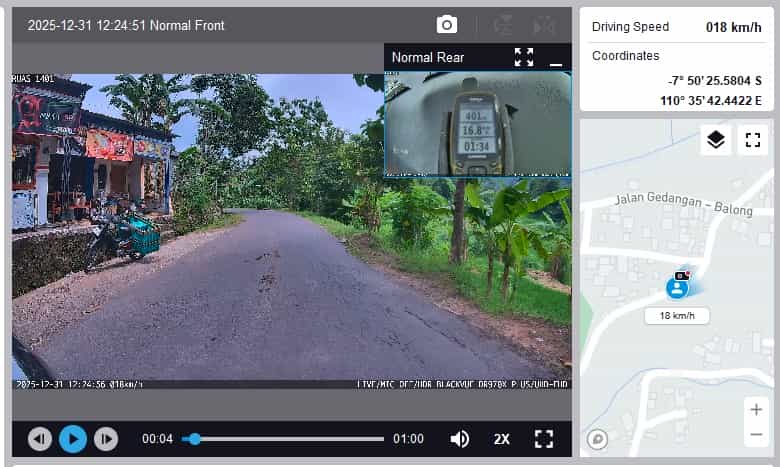Zoom in on the map

click(756, 410)
